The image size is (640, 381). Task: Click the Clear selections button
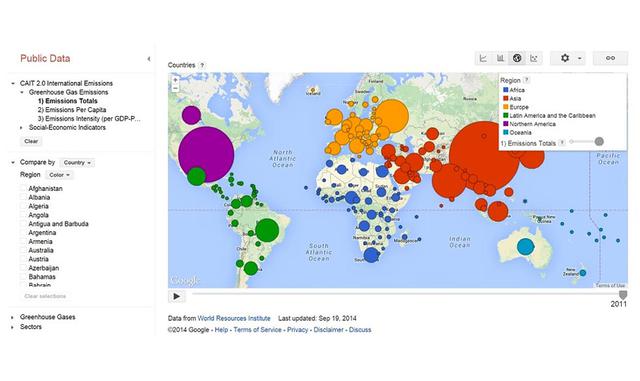click(x=45, y=296)
